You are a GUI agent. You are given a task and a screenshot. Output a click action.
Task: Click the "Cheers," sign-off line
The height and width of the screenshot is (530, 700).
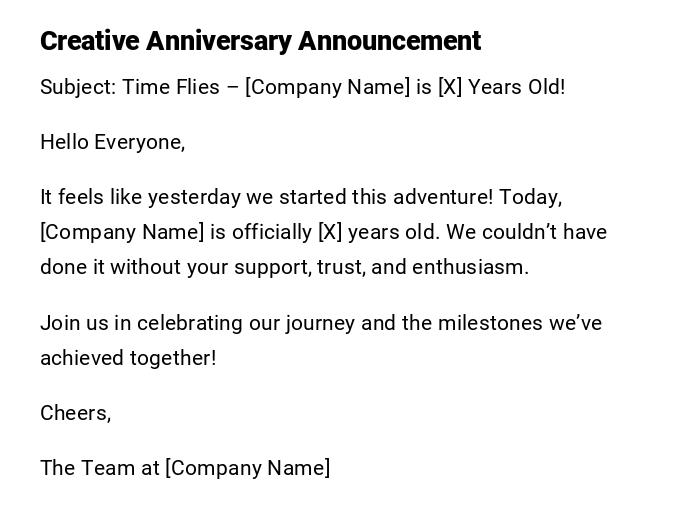point(75,413)
